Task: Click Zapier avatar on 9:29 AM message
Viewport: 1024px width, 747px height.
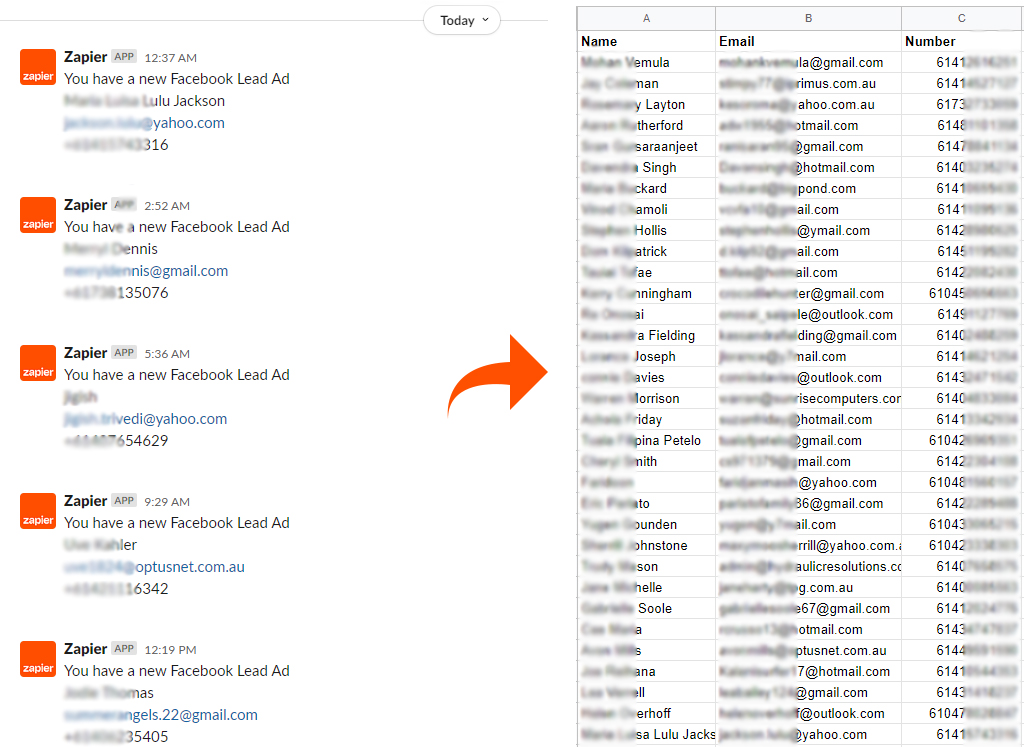Action: tap(38, 511)
